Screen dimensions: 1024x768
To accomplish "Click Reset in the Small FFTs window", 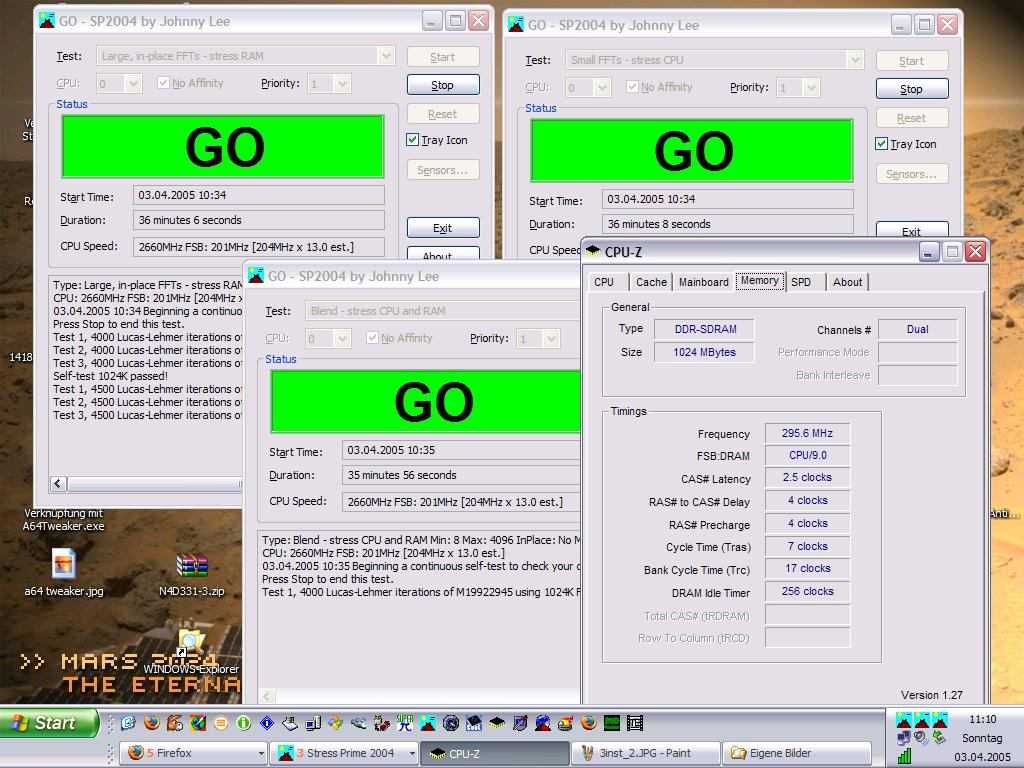I will point(912,118).
